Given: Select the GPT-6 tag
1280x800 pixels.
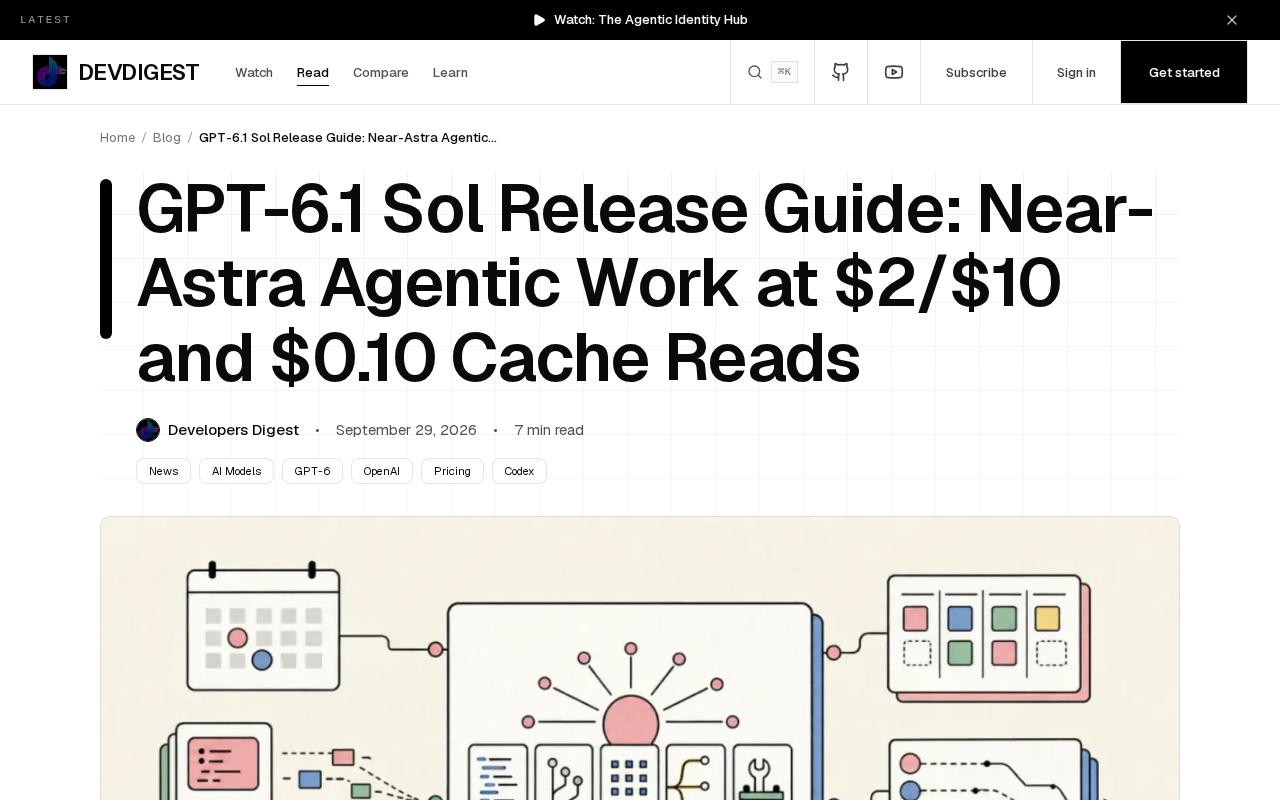Looking at the screenshot, I should click(312, 471).
